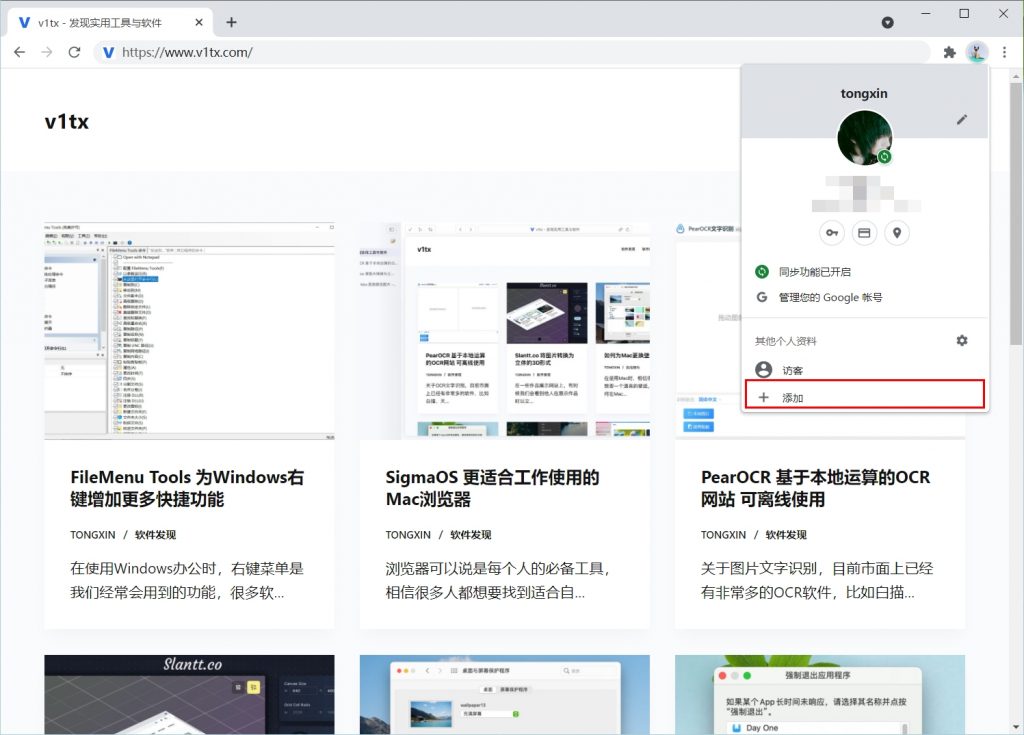Click the scrollbar down arrow

point(1016,727)
